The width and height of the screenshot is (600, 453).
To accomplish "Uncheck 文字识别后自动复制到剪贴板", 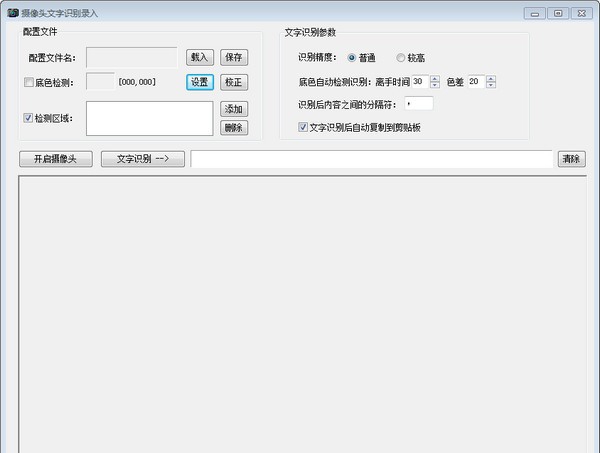I will (x=303, y=127).
